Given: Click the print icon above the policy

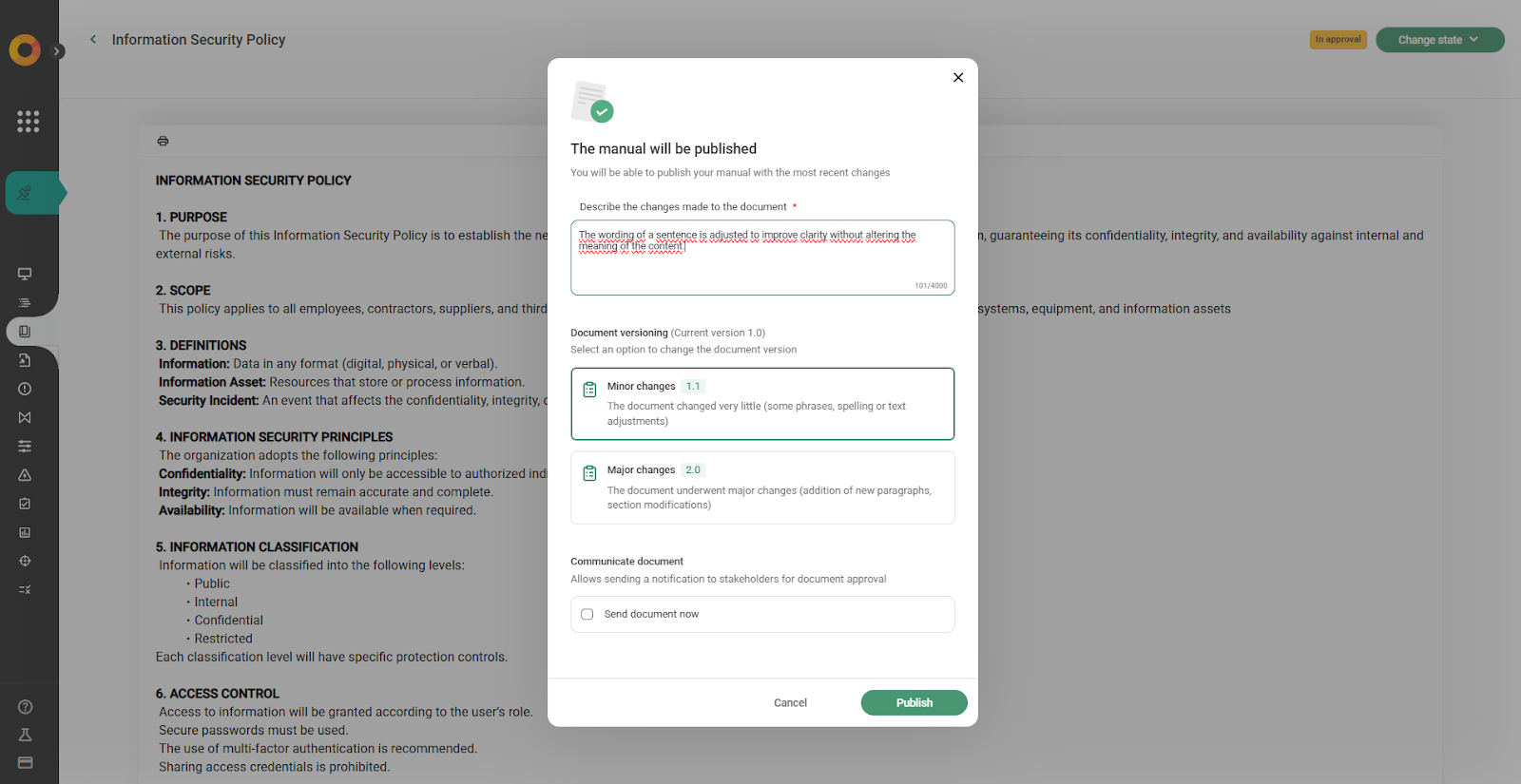Looking at the screenshot, I should click(163, 141).
